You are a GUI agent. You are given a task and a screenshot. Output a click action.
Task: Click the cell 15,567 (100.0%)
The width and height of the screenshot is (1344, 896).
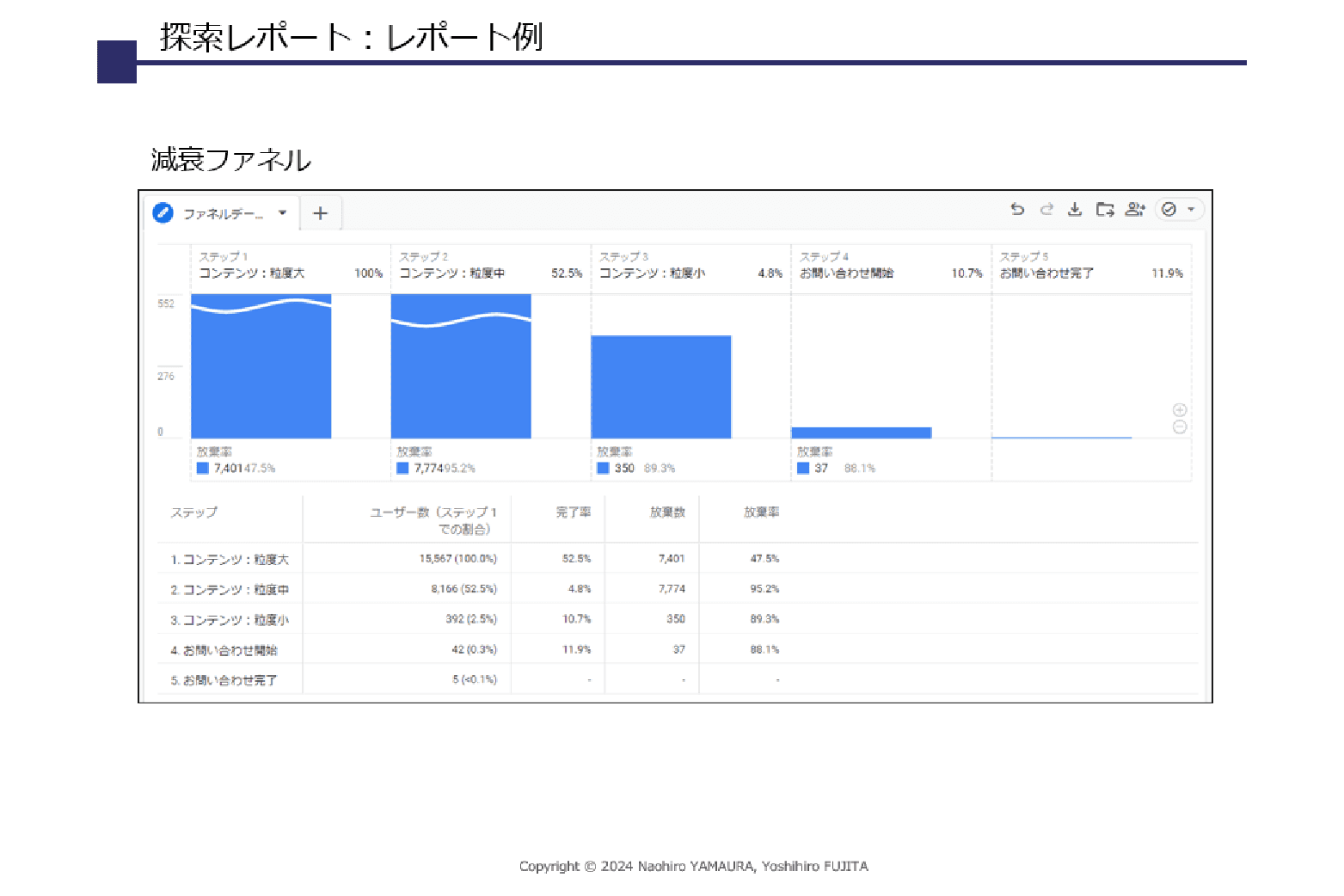(x=458, y=559)
